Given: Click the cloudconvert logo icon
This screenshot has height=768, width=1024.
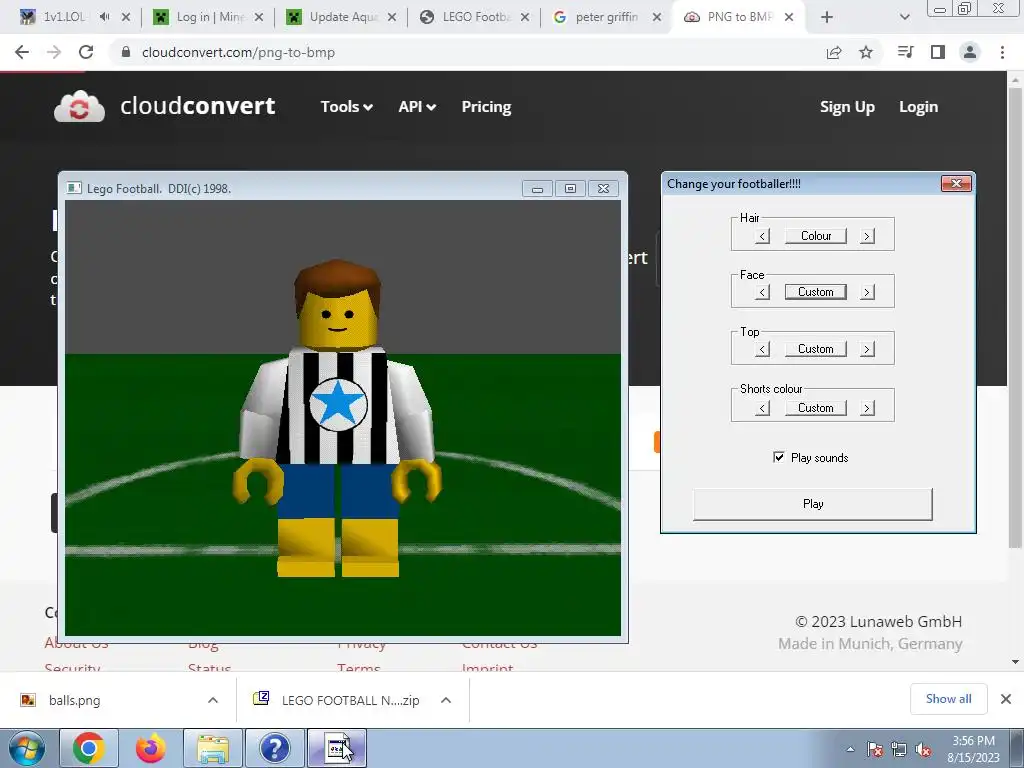Looking at the screenshot, I should (79, 106).
